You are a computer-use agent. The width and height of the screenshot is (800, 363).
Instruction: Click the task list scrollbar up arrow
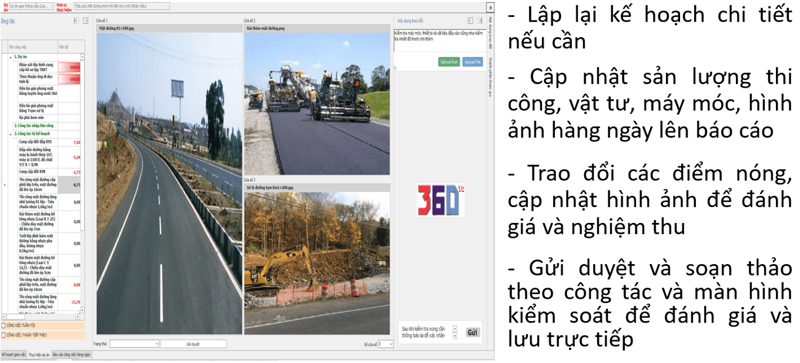(83, 57)
